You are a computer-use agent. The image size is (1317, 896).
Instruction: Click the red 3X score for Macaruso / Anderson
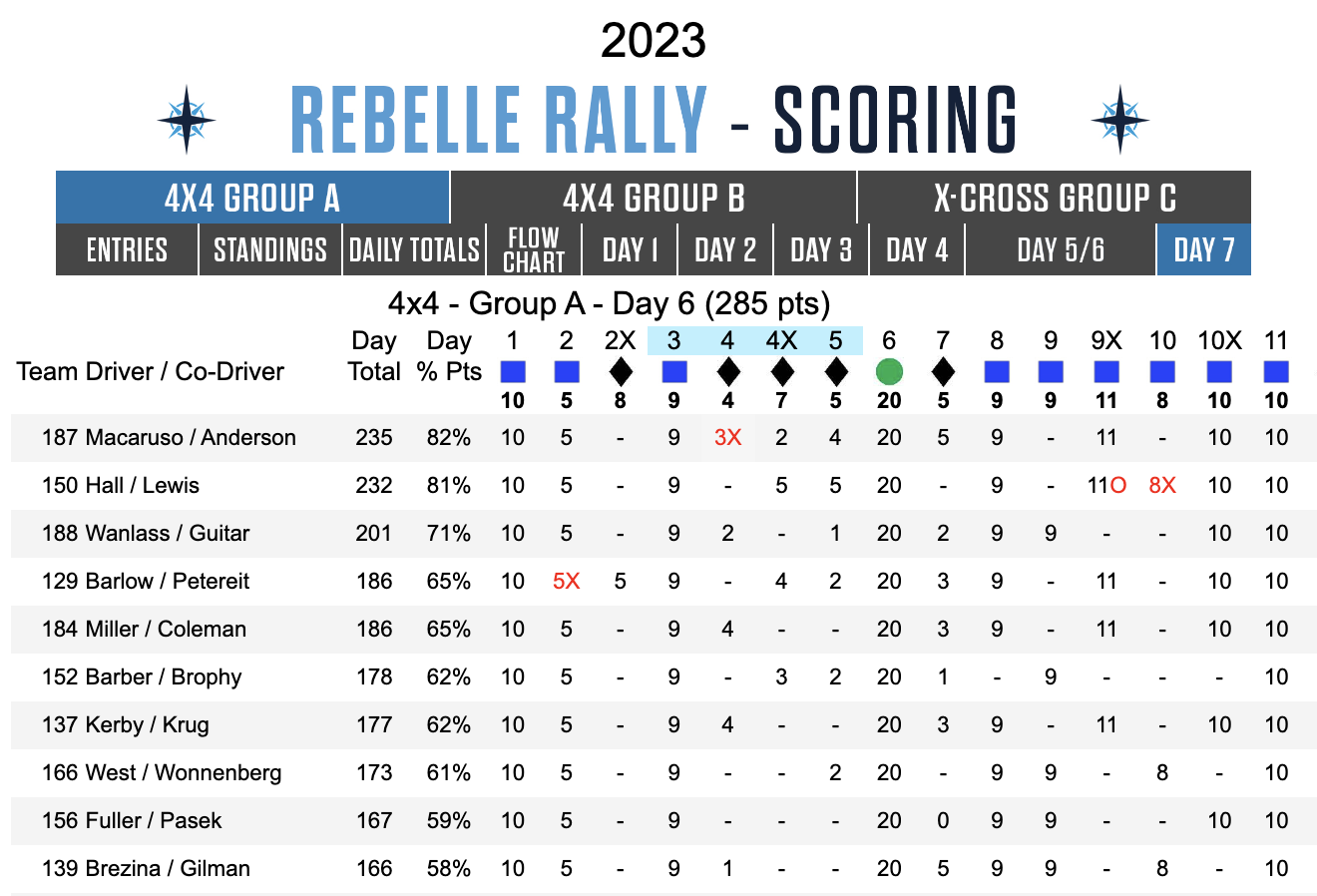pyautogui.click(x=728, y=437)
